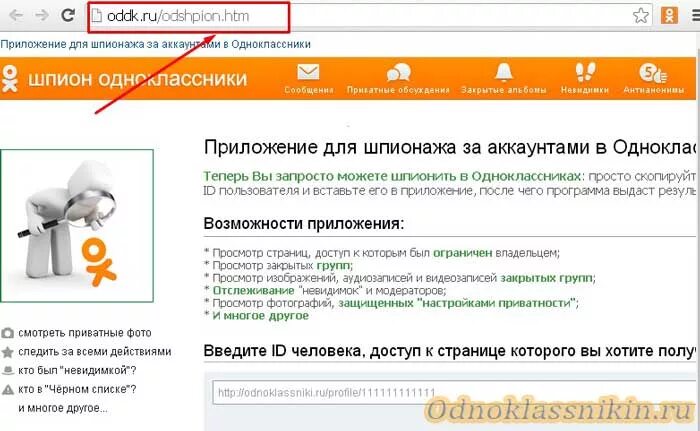Click the profile ID input field
700x431 pixels.
click(x=456, y=393)
